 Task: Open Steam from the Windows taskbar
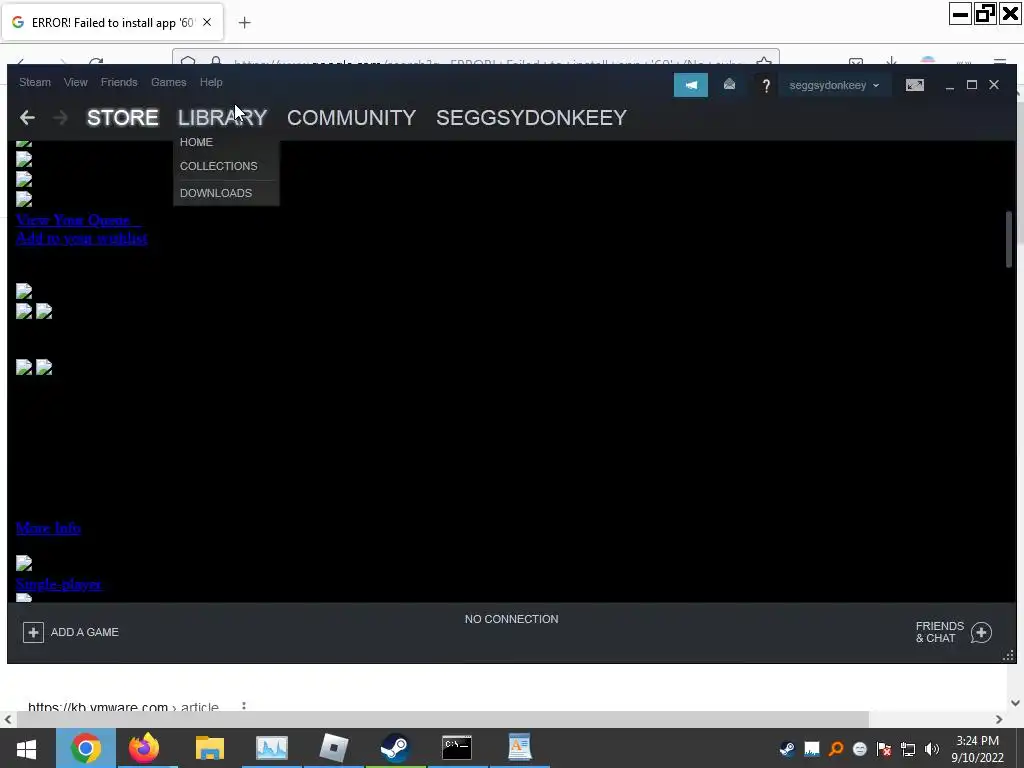395,748
